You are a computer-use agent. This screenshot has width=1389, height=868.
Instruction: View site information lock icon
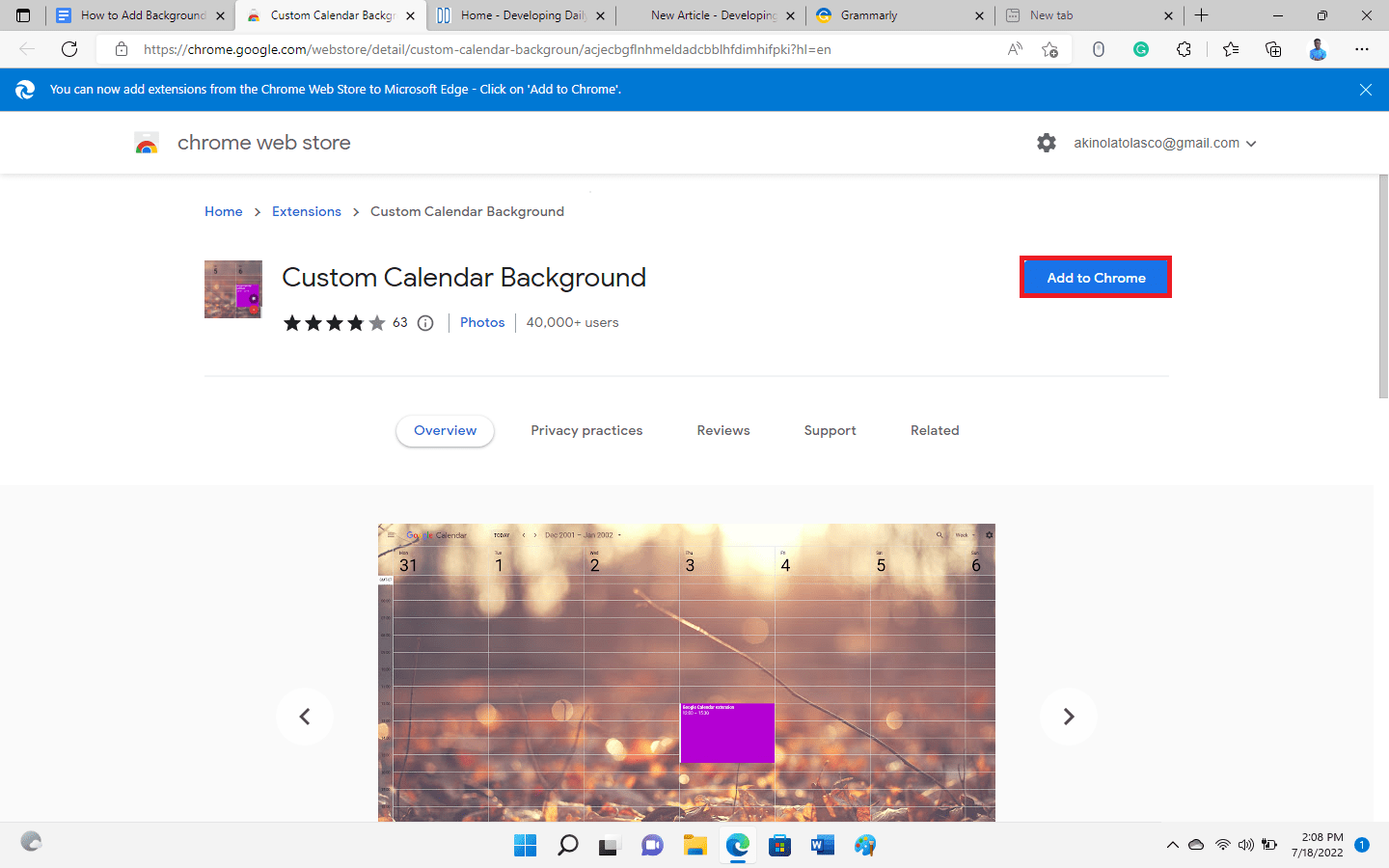pos(122,49)
